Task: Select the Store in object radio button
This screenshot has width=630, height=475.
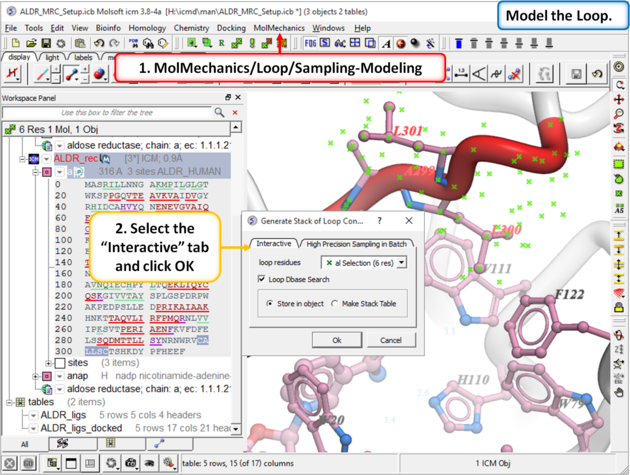Action: click(x=270, y=303)
